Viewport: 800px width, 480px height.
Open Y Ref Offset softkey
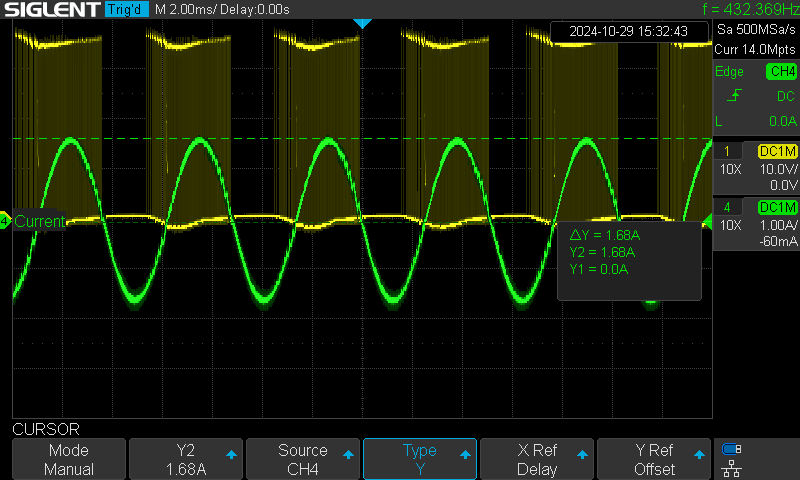(654, 459)
